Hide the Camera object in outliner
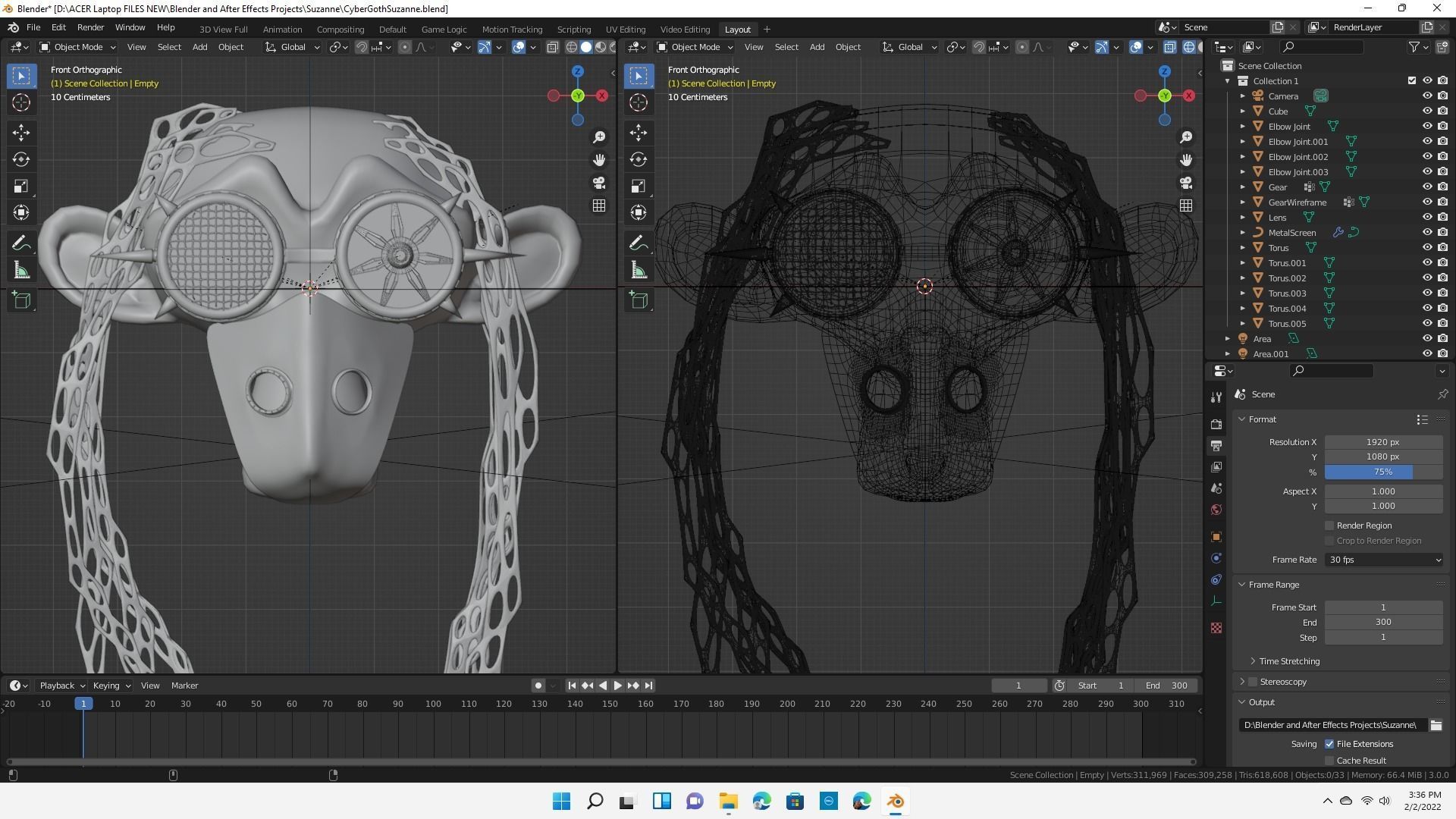The image size is (1456, 819). click(1426, 96)
